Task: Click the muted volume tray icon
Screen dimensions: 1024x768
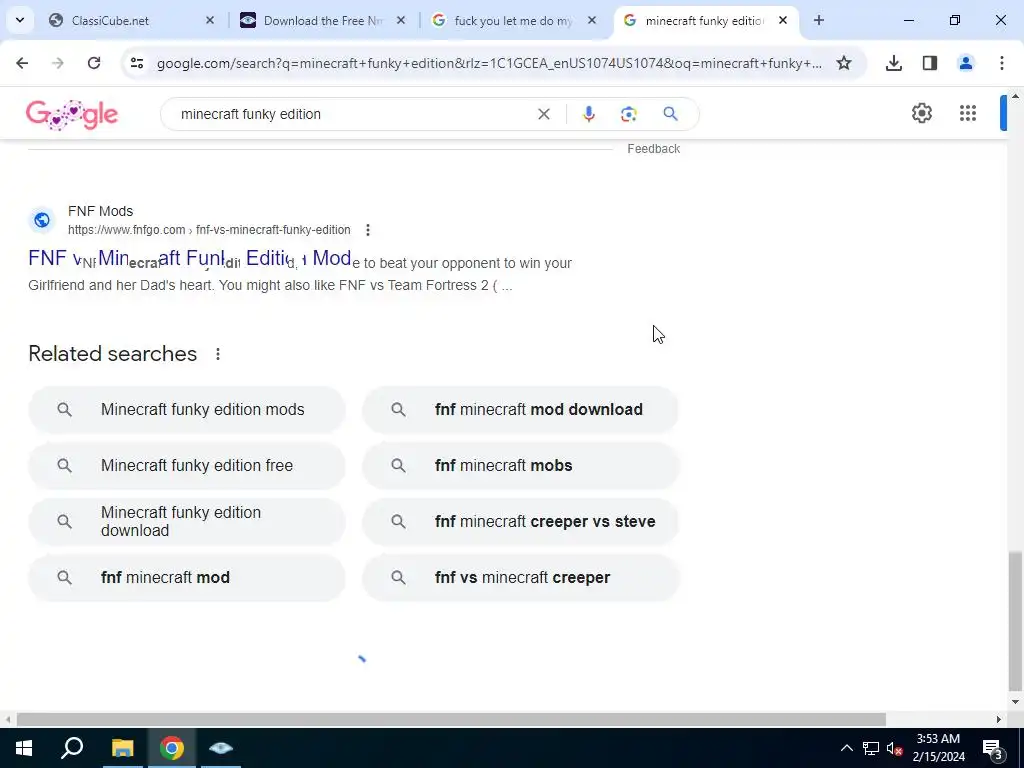Action: pyautogui.click(x=895, y=748)
